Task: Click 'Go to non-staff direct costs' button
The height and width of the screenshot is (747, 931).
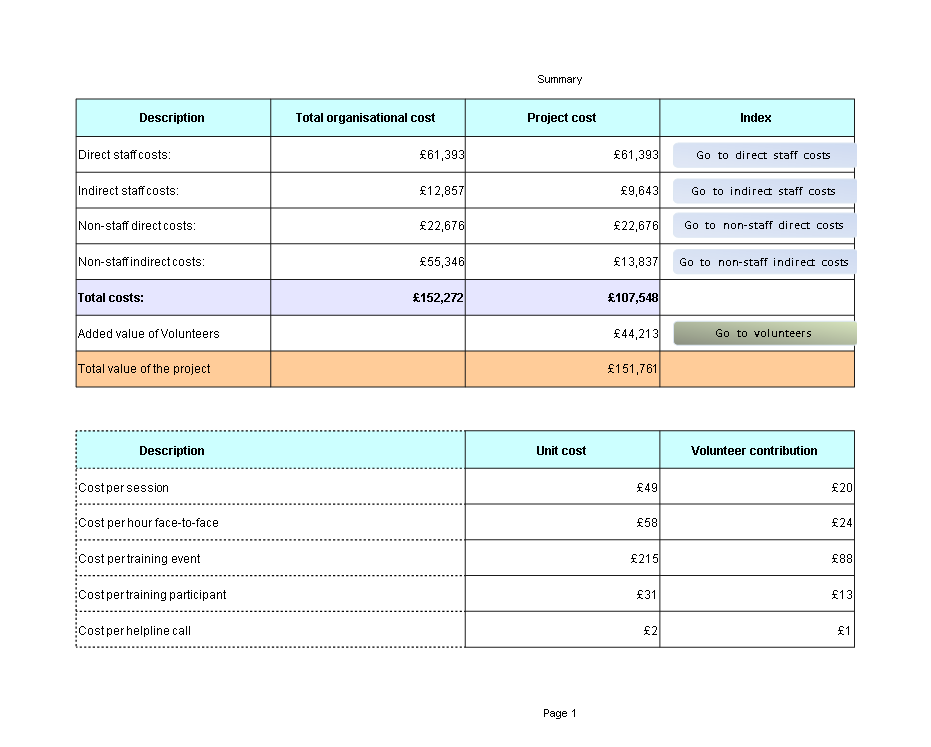Action: (764, 226)
